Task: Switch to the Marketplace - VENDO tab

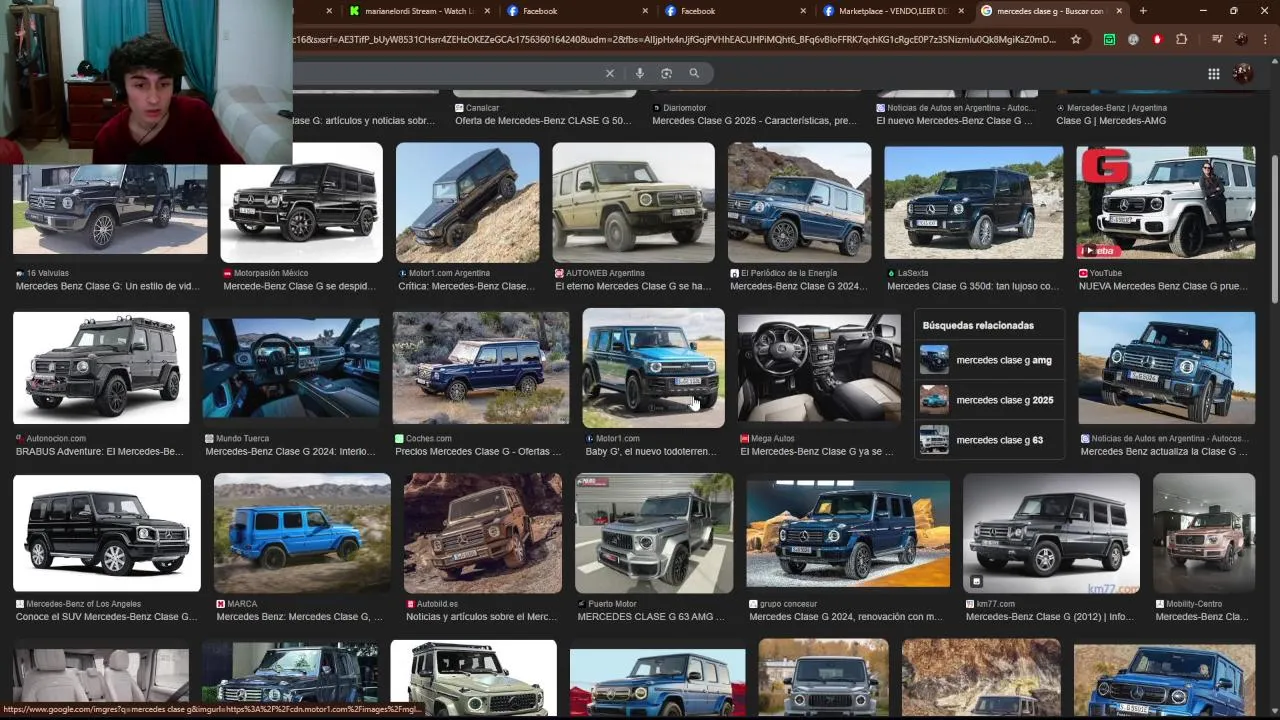Action: (x=891, y=11)
